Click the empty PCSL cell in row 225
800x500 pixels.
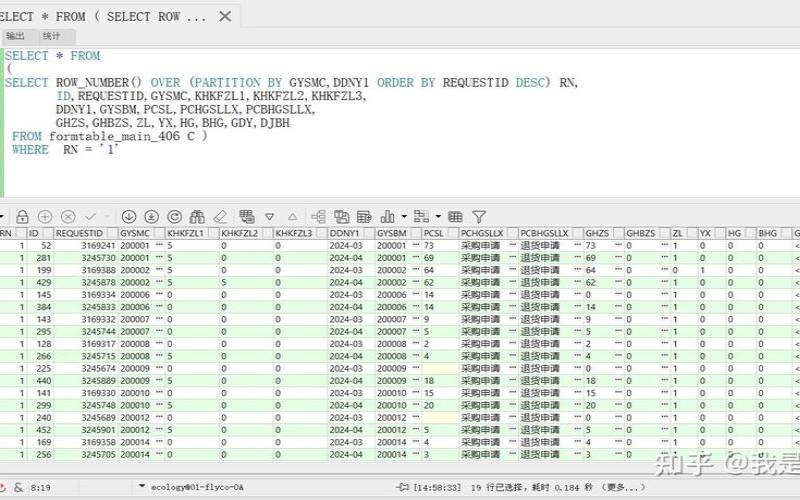[440, 368]
